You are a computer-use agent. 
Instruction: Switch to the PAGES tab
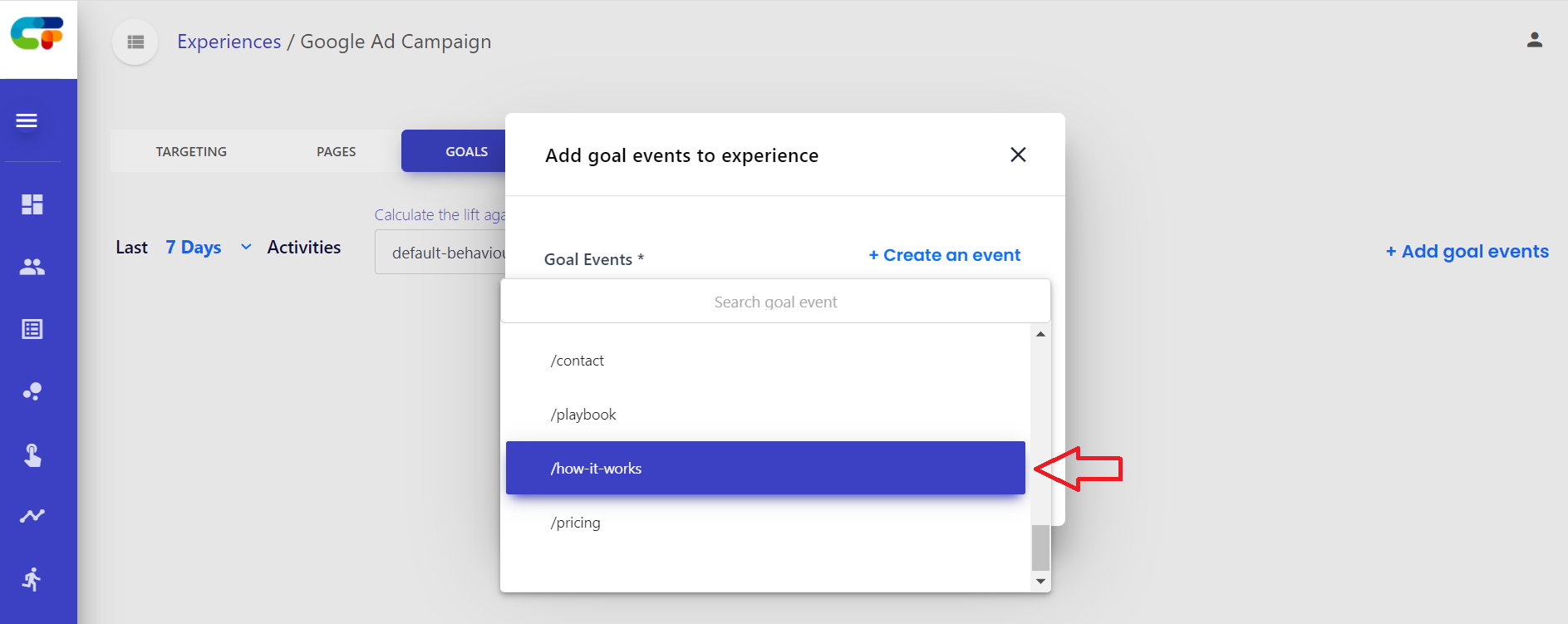tap(336, 151)
